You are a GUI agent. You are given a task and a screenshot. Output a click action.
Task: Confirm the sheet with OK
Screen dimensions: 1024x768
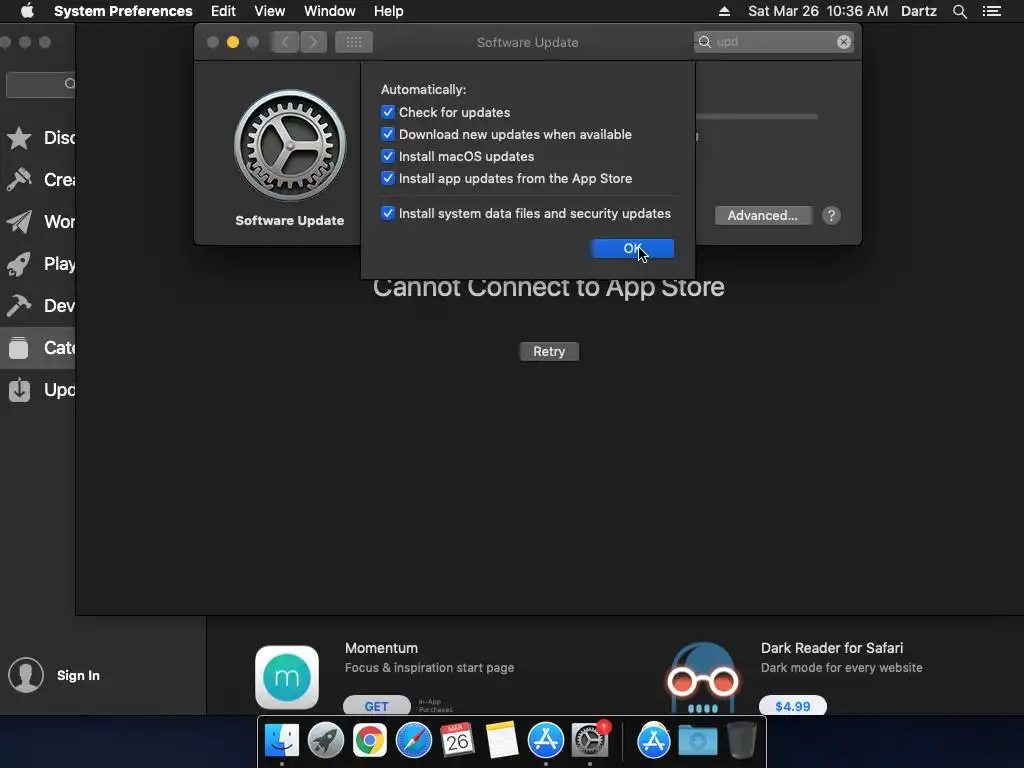point(632,249)
